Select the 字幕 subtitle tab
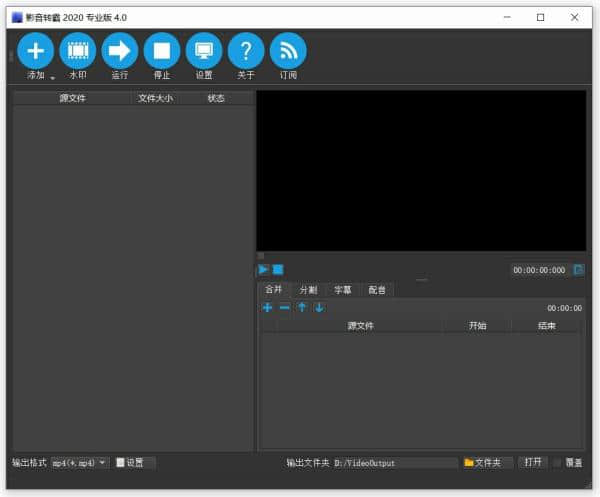This screenshot has width=600, height=497. point(343,290)
